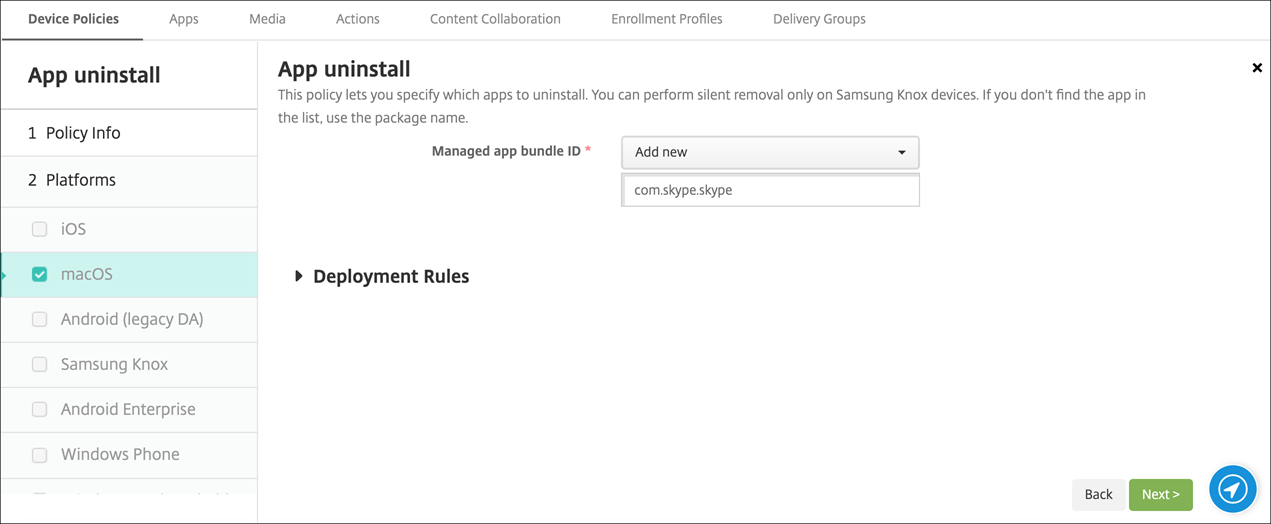1271x524 pixels.
Task: Check the Windows Phone checkbox
Action: point(40,454)
